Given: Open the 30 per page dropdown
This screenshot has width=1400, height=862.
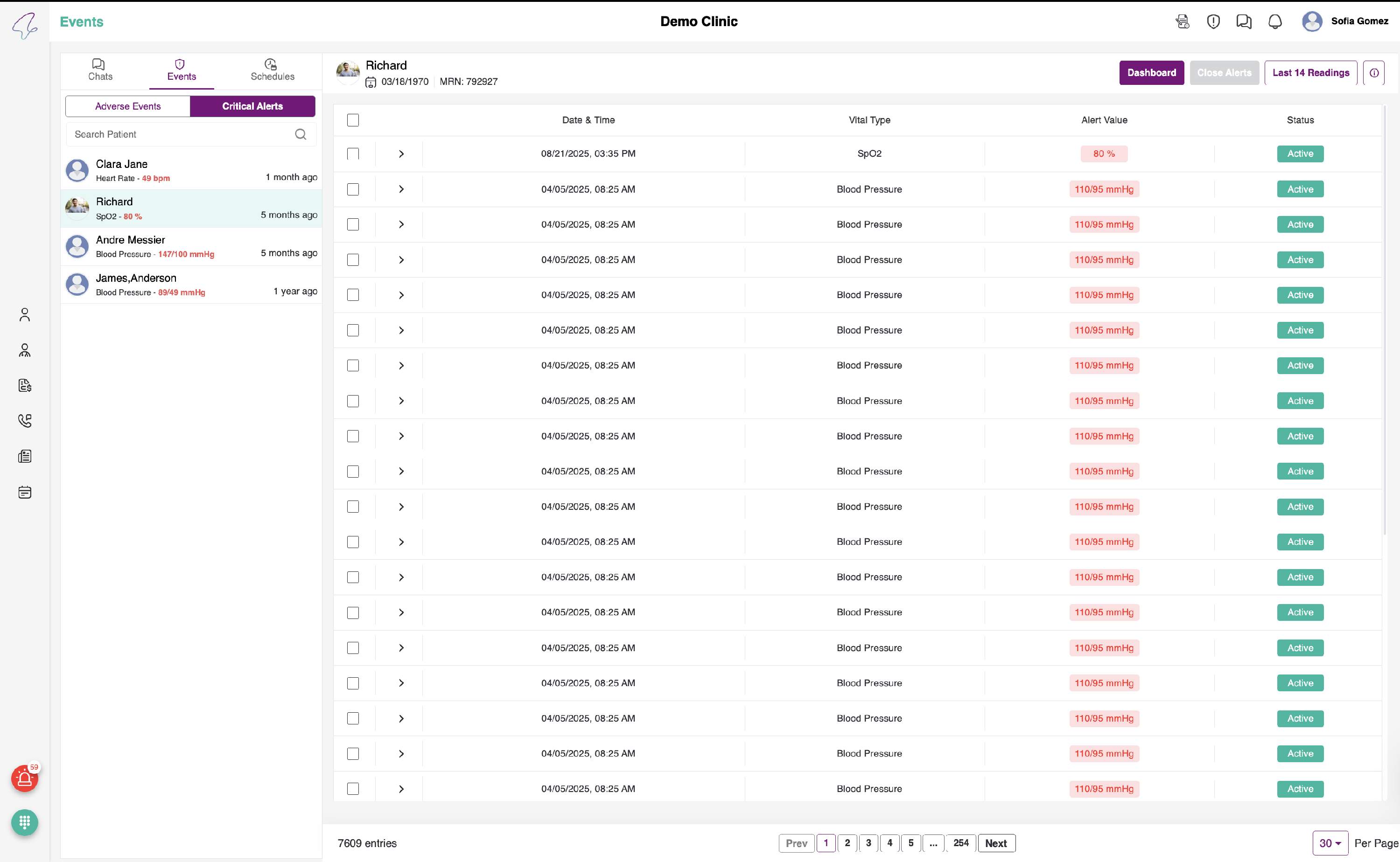Looking at the screenshot, I should point(1330,842).
